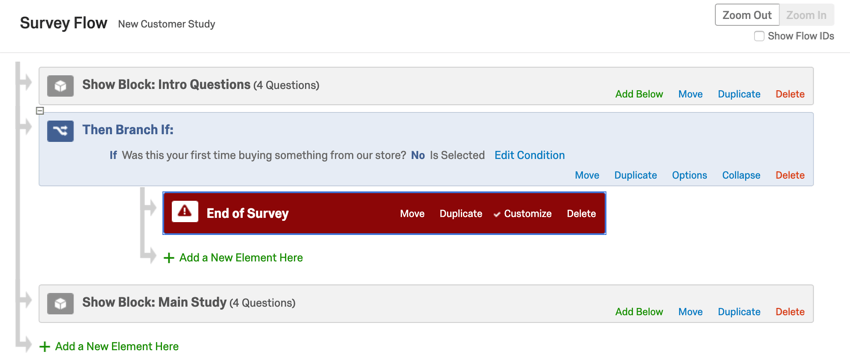Viewport: 850px width, 360px height.
Task: Click the green plus icon inside the branch
Action: click(x=169, y=258)
